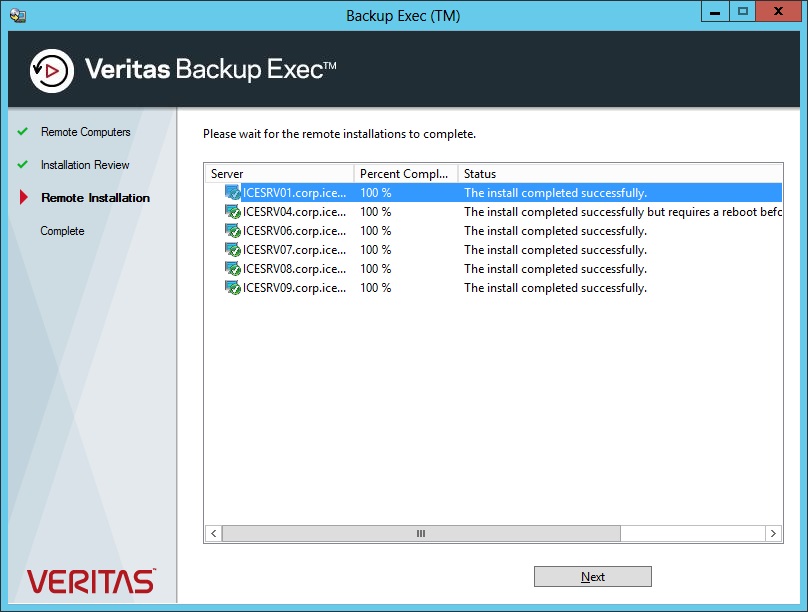Viewport: 808px width, 612px height.
Task: Select the ICESRV04.corp.ice... row
Action: pos(494,212)
